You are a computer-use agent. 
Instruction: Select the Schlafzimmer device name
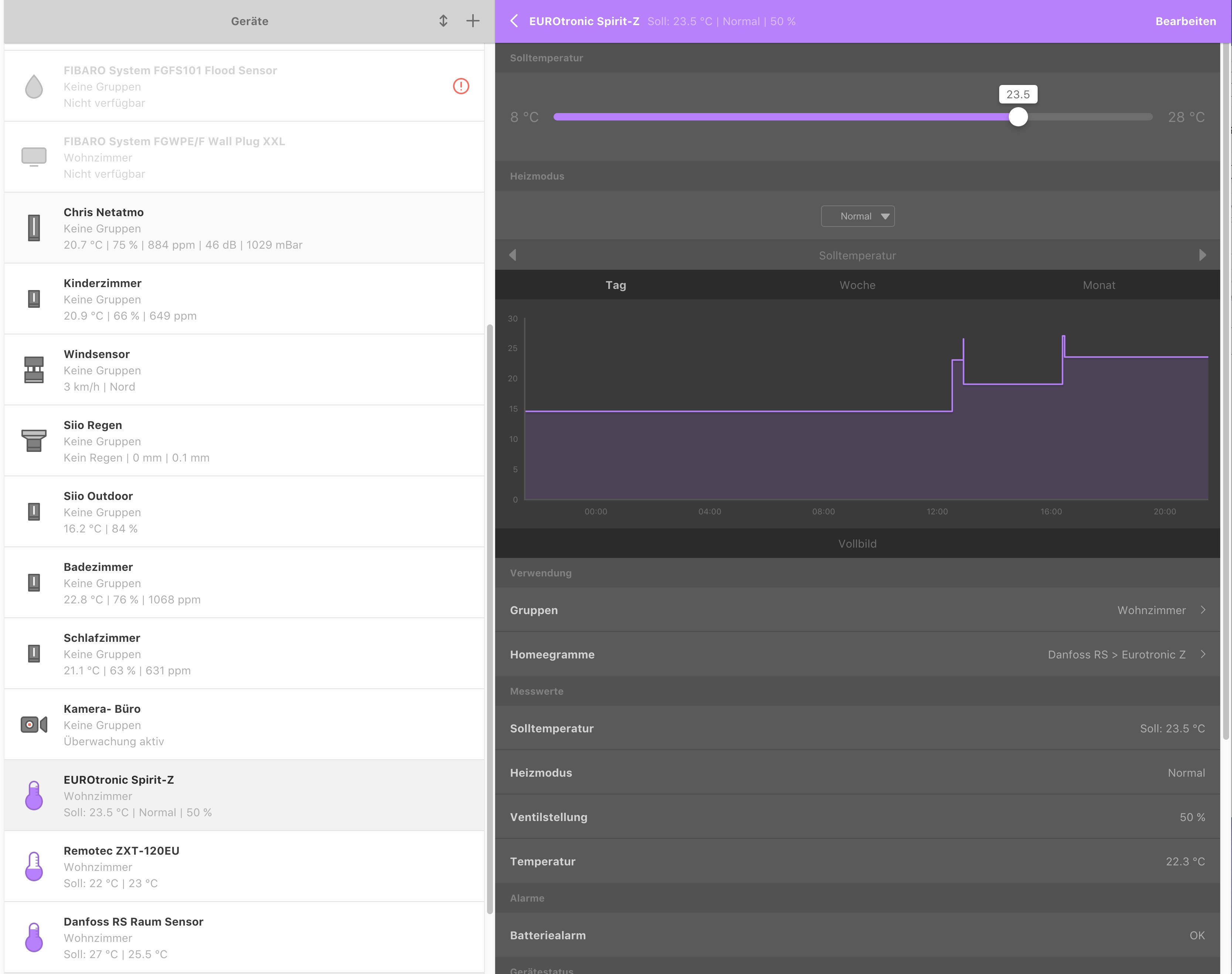(x=102, y=637)
